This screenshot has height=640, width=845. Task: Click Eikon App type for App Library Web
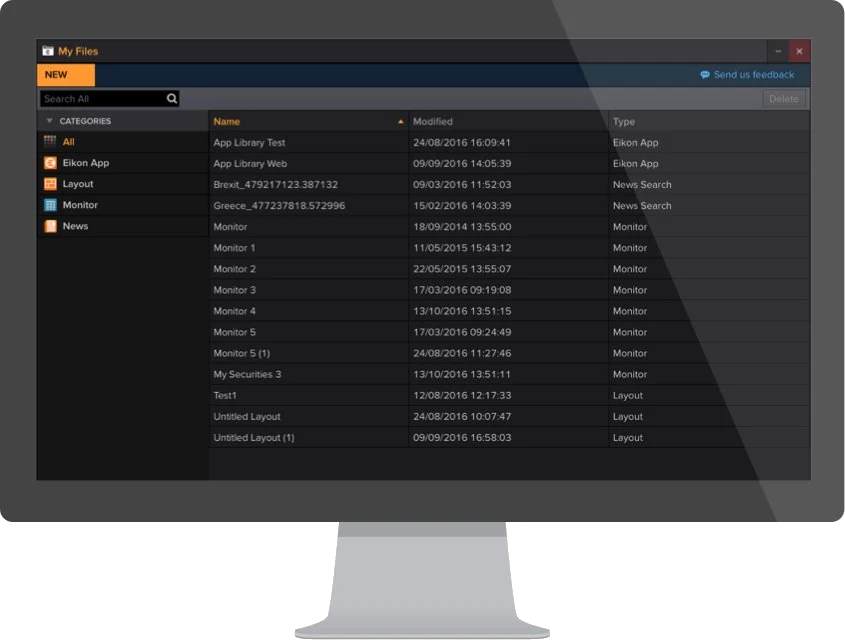[635, 164]
